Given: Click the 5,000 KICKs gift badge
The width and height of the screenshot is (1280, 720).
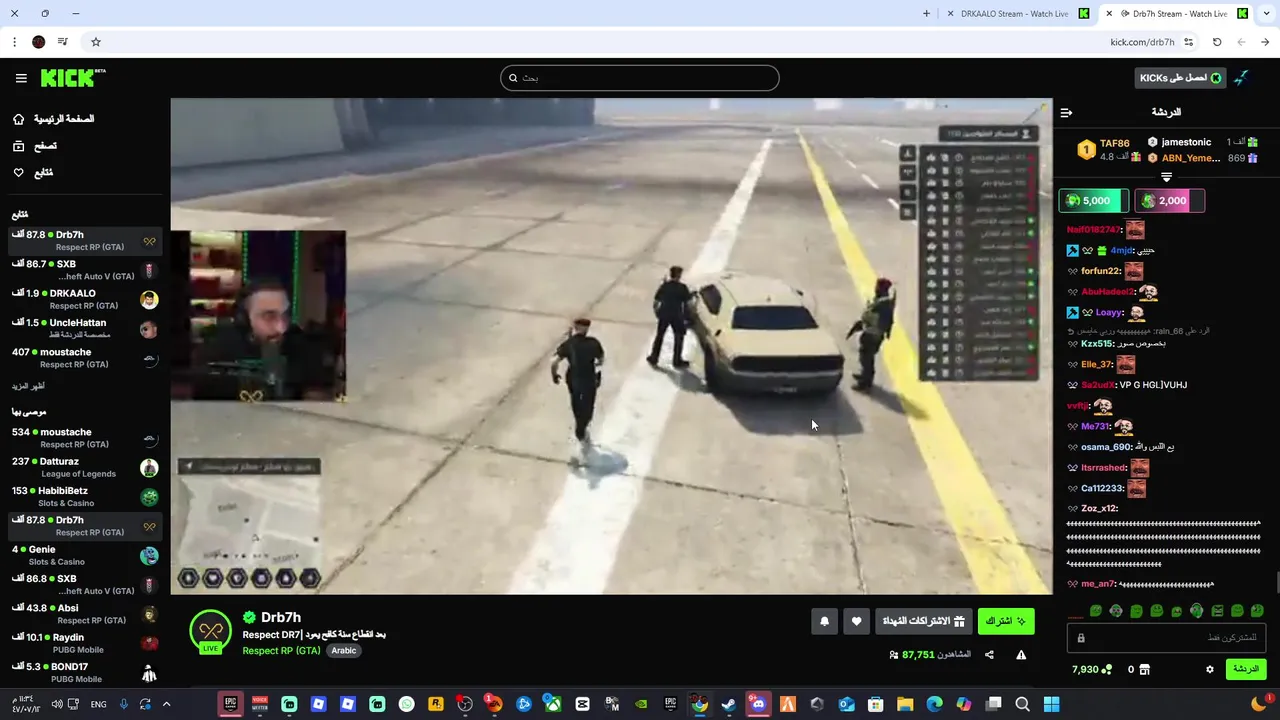Looking at the screenshot, I should click(x=1094, y=201).
